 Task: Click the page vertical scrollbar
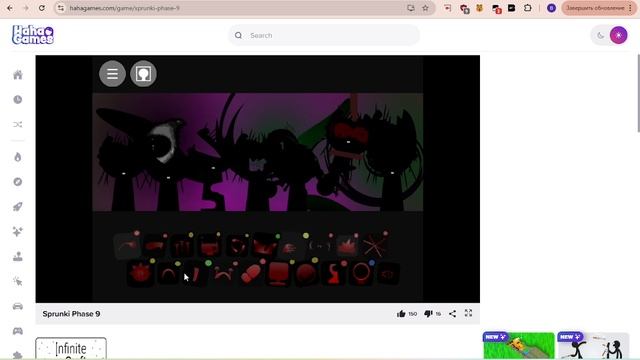tap(638, 93)
